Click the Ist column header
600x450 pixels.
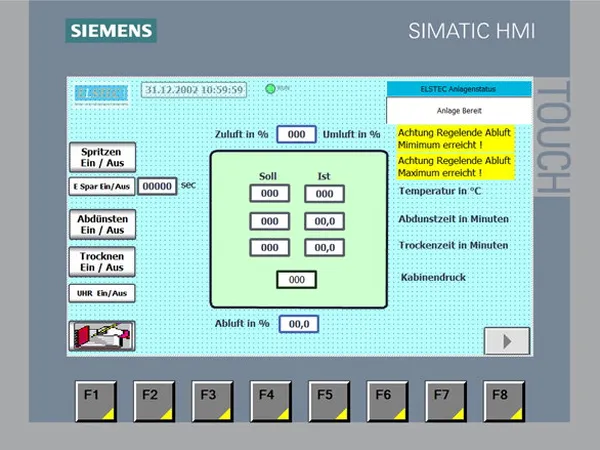coord(324,176)
